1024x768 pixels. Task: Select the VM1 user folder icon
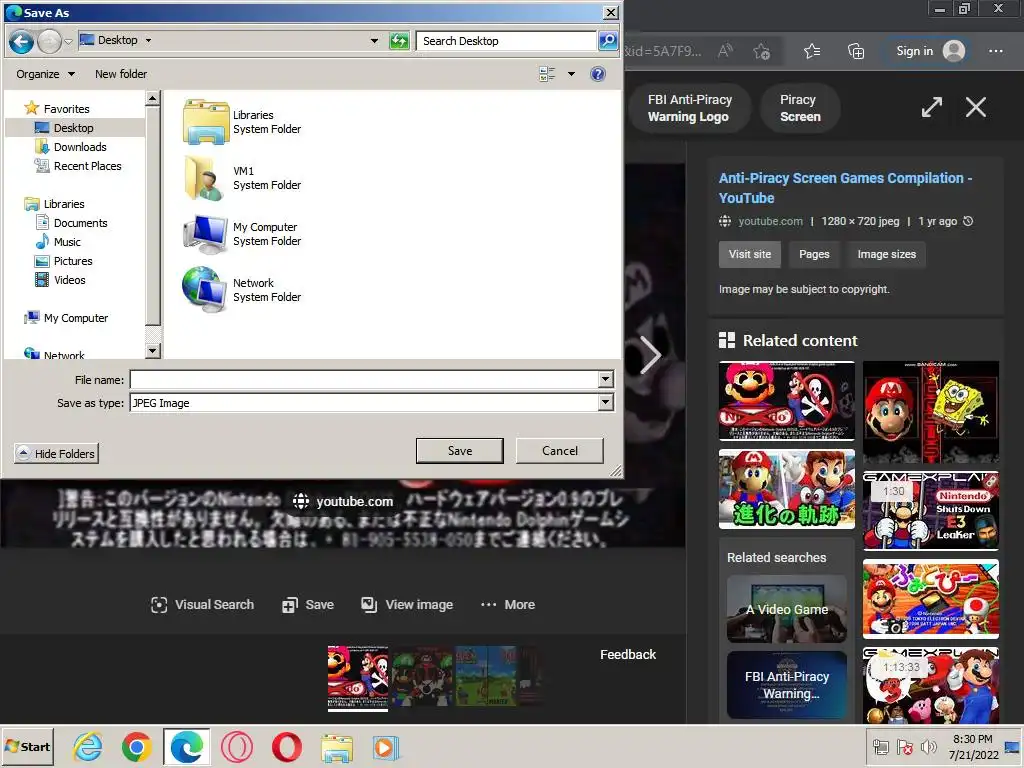click(204, 178)
